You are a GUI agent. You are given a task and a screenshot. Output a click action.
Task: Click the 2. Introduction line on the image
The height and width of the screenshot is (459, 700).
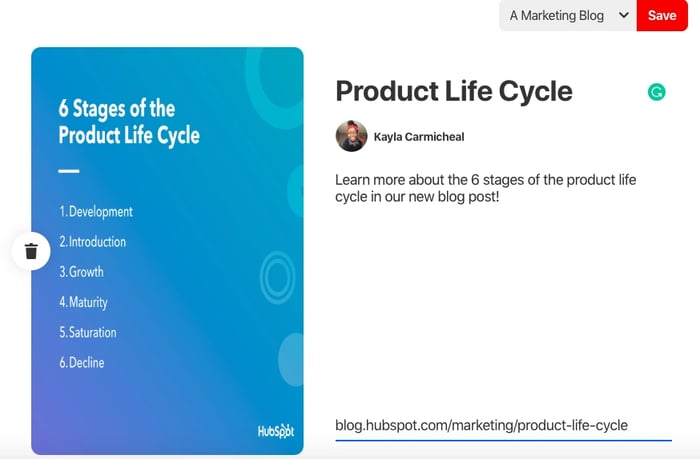tap(93, 242)
